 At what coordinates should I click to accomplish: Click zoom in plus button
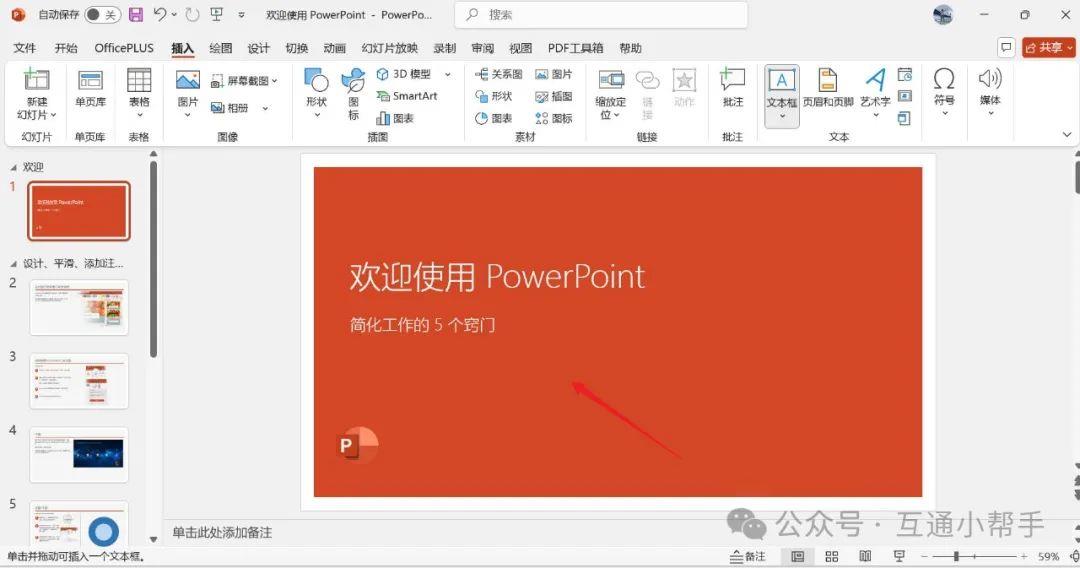coord(1025,556)
